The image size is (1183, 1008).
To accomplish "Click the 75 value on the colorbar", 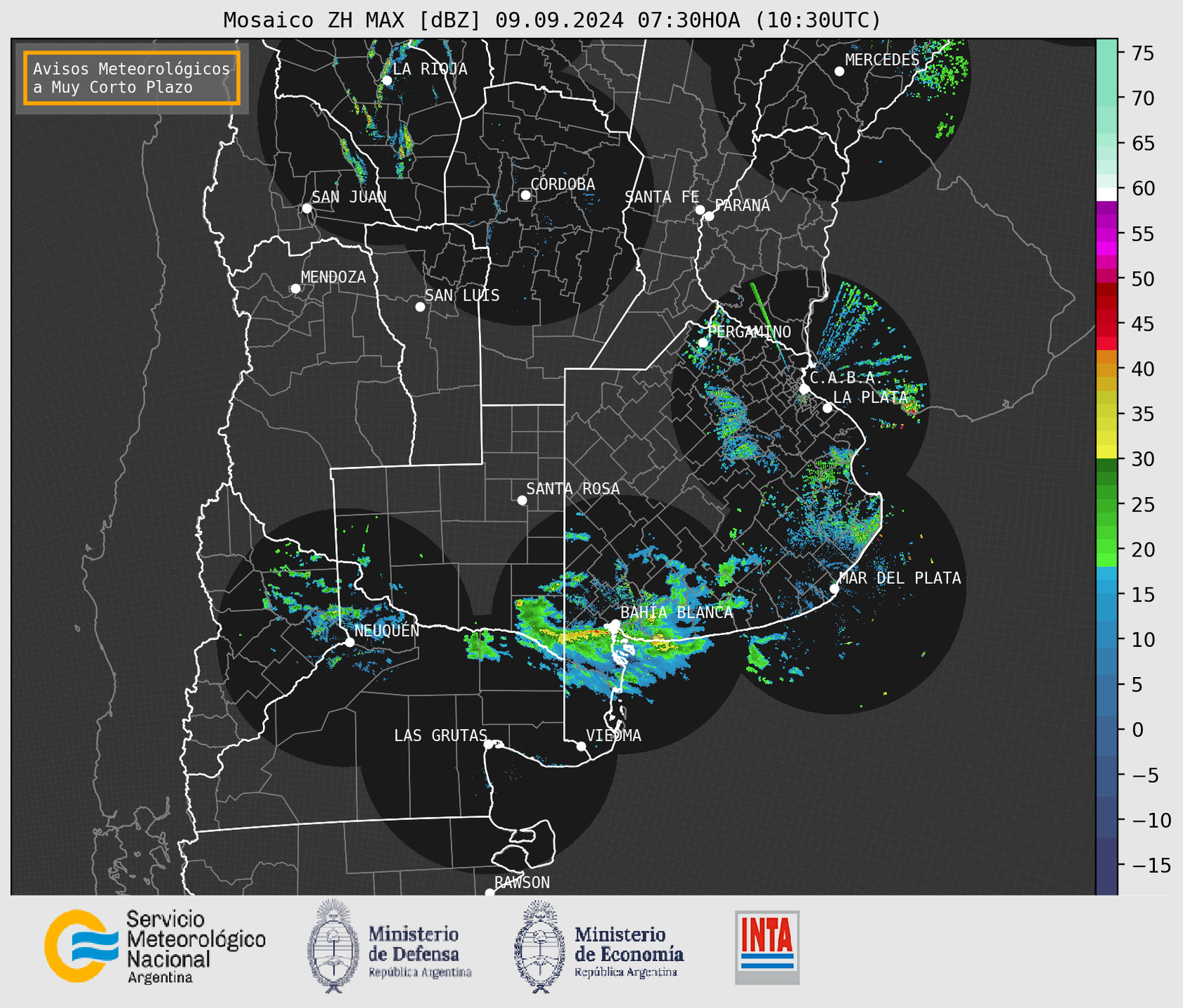I will point(1142,53).
